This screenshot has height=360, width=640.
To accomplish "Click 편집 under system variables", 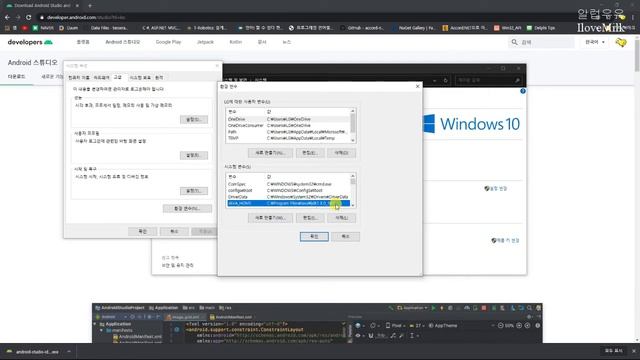I will [310, 218].
